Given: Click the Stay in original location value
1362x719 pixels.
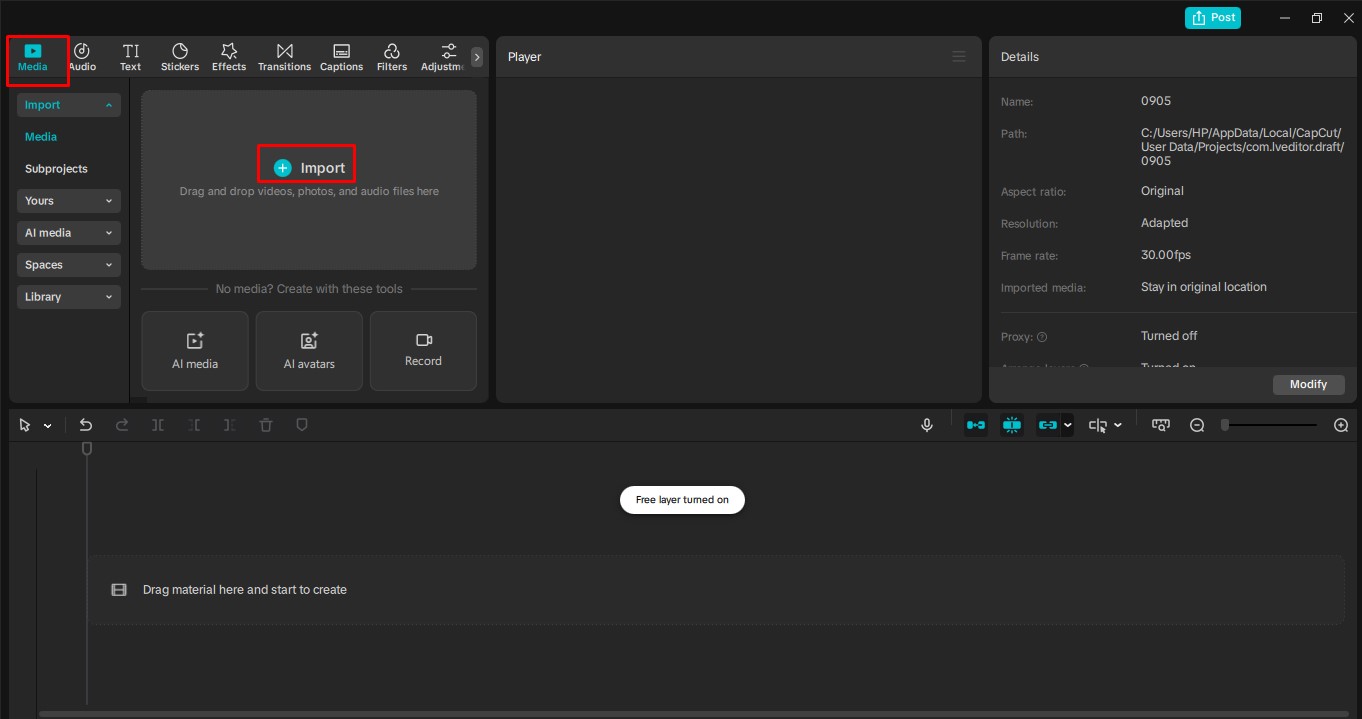Looking at the screenshot, I should (1204, 287).
